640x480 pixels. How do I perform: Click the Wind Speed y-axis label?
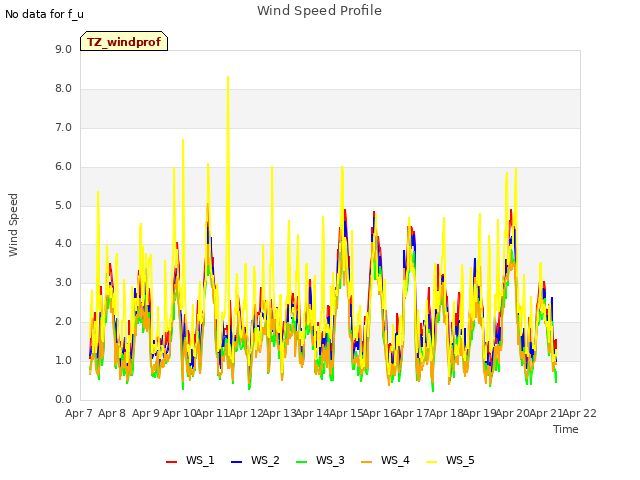coord(13,225)
